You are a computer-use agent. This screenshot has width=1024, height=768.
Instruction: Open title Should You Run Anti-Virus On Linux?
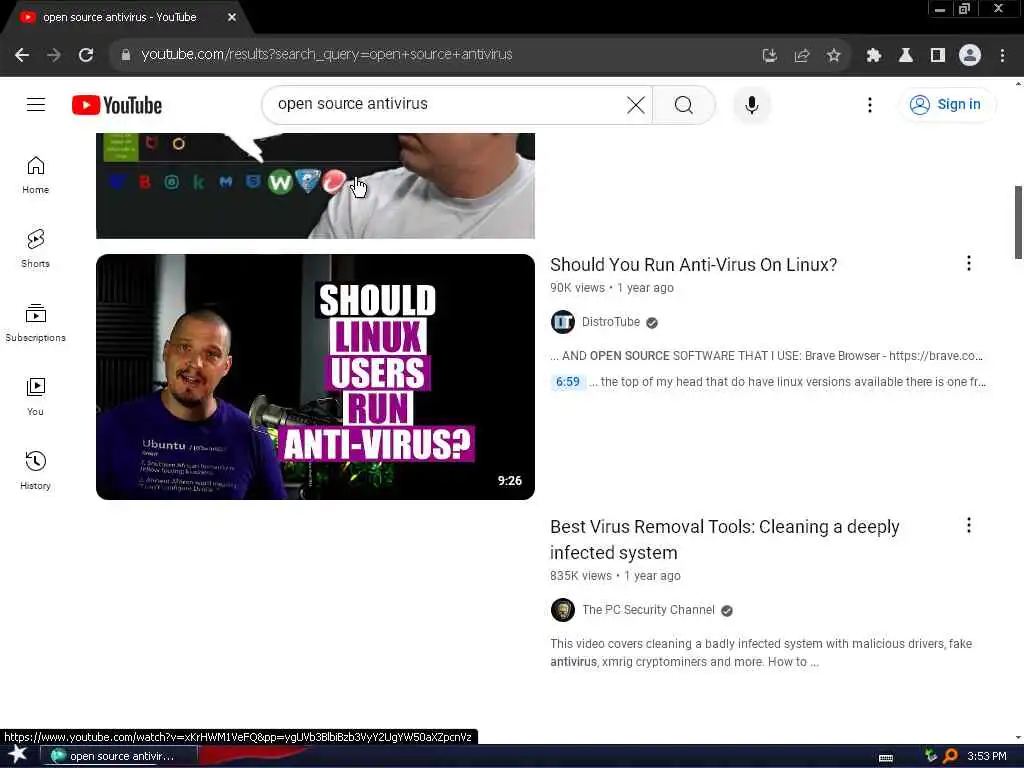[x=694, y=264]
